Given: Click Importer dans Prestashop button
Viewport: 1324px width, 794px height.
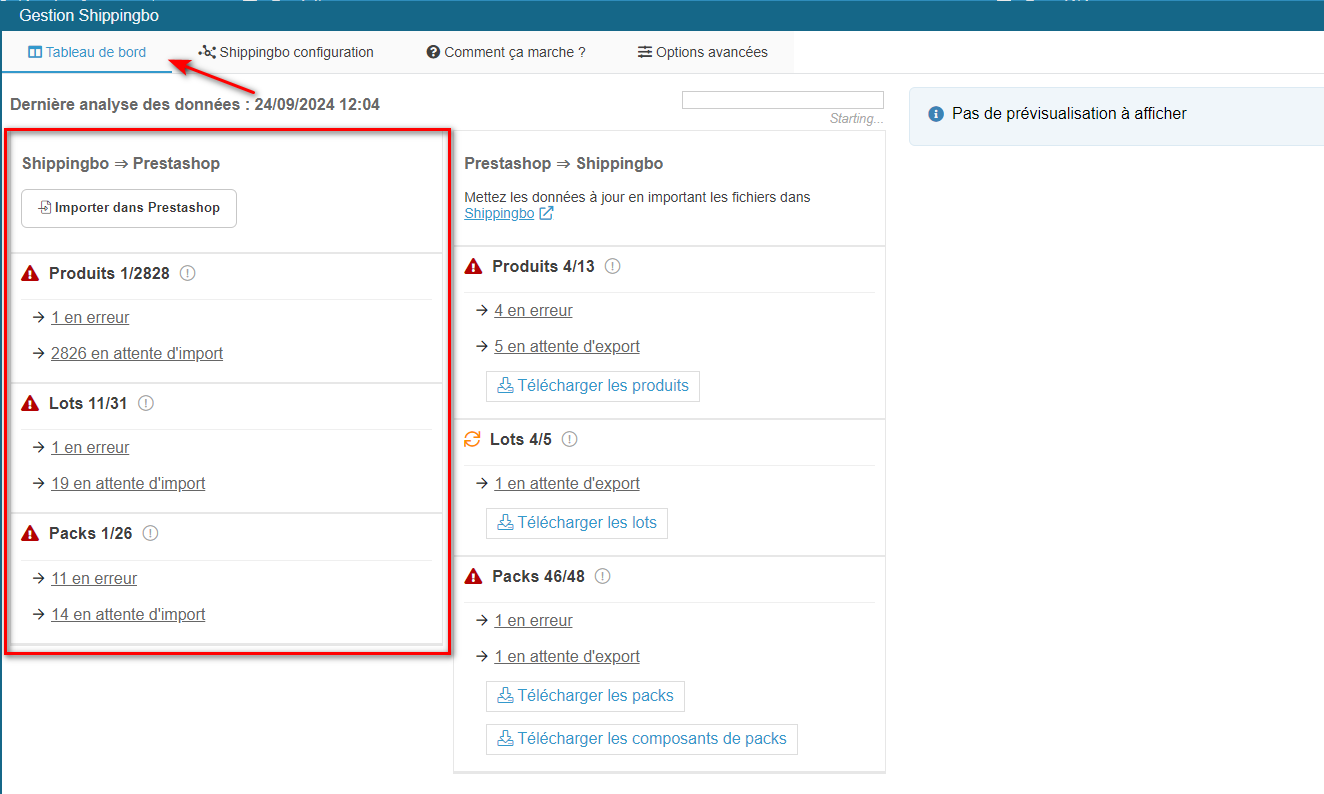Looking at the screenshot, I should tap(129, 208).
